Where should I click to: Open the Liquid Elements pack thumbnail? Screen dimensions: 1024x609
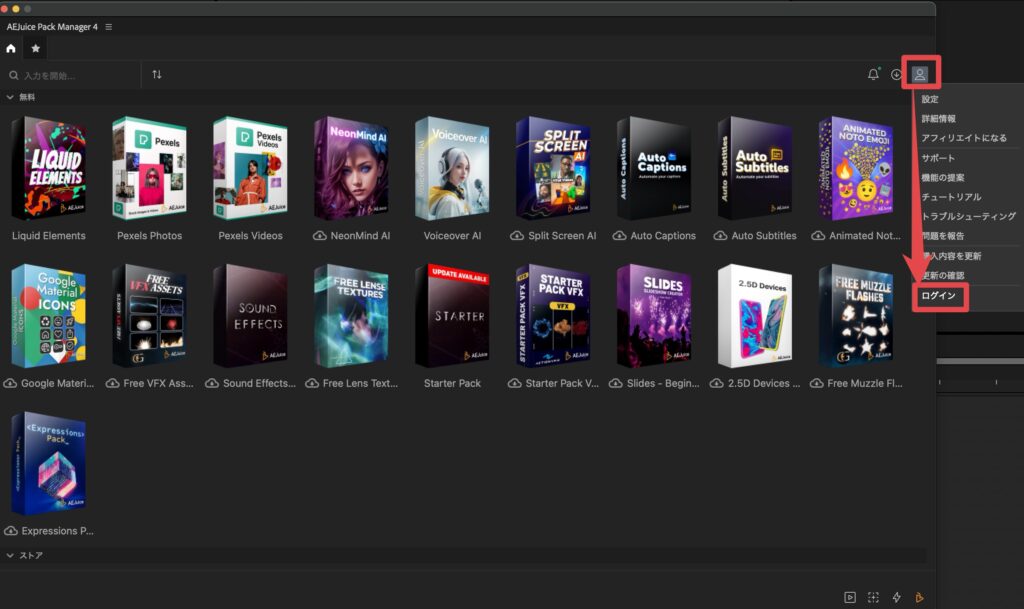pos(49,168)
